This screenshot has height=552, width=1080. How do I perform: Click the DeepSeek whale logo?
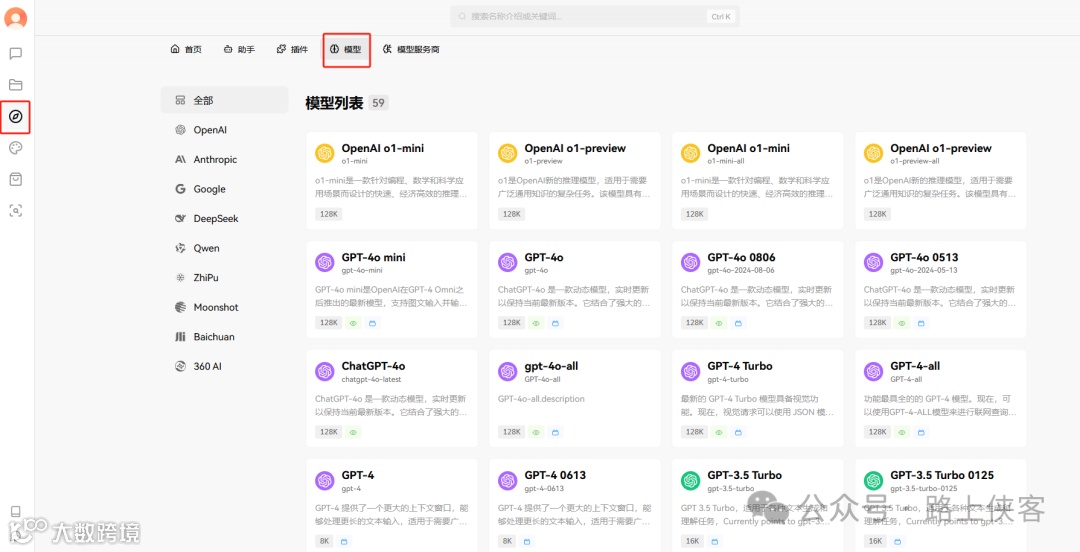pos(180,218)
